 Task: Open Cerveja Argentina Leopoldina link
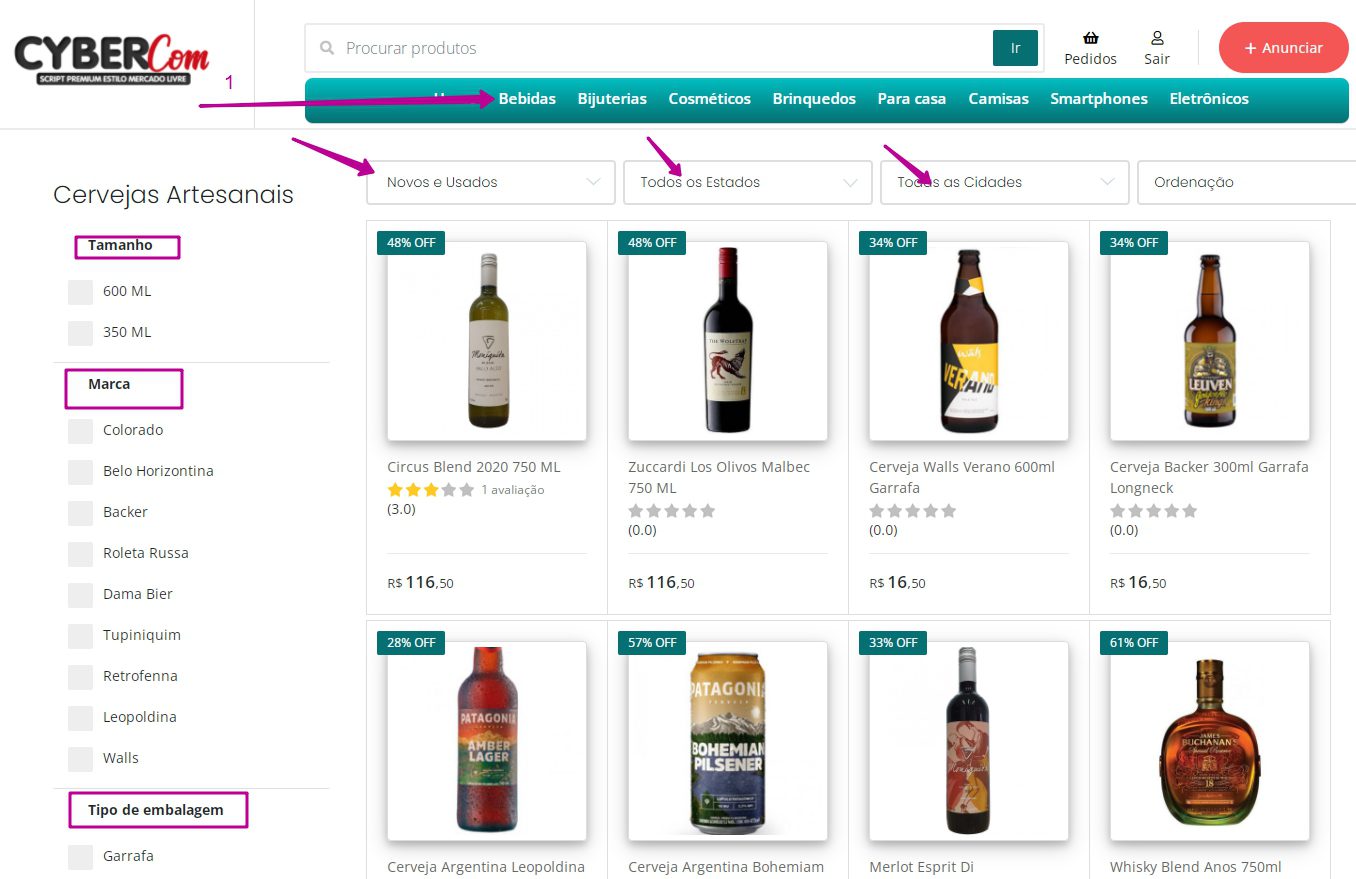pyautogui.click(x=486, y=867)
